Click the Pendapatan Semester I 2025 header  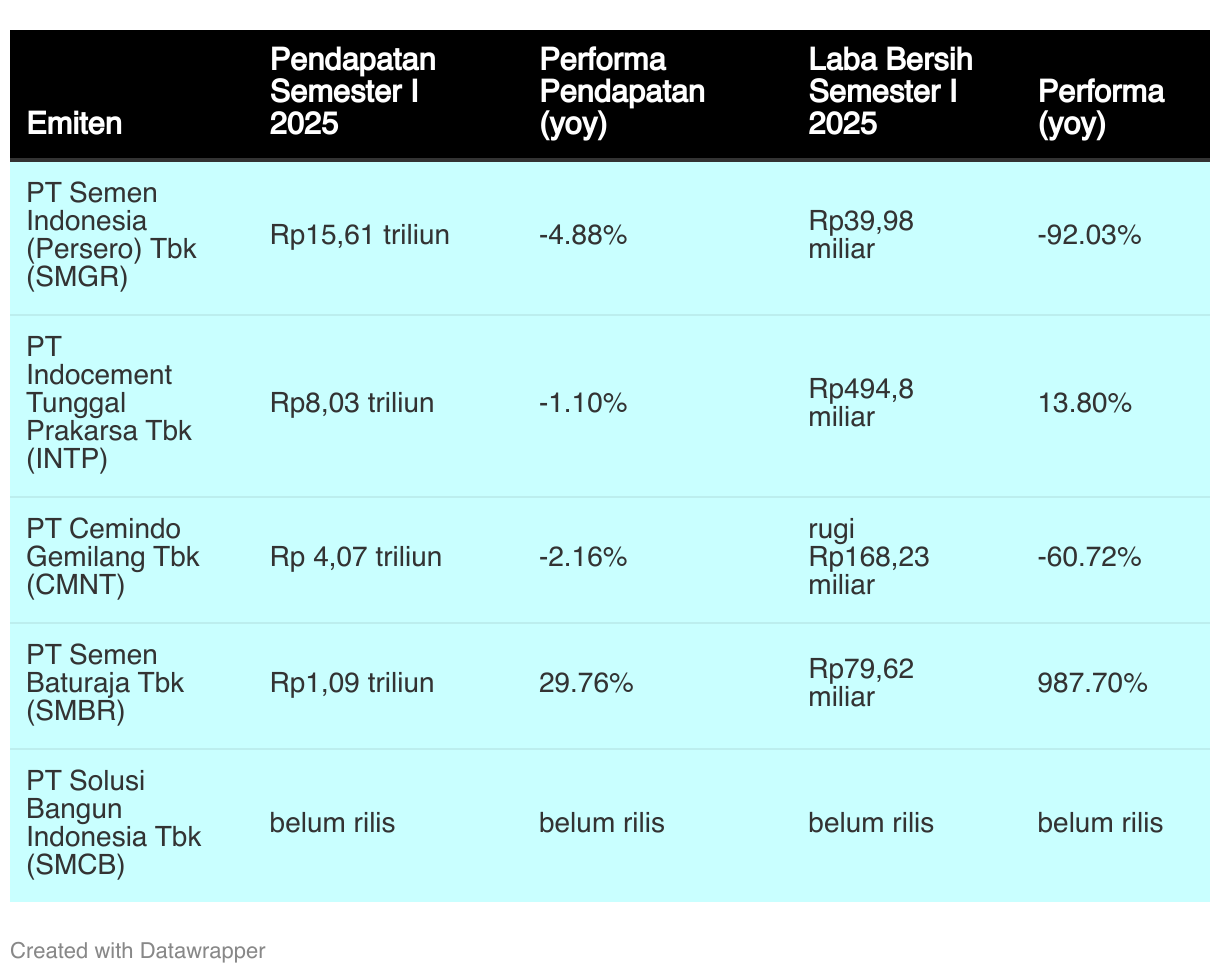click(x=353, y=92)
